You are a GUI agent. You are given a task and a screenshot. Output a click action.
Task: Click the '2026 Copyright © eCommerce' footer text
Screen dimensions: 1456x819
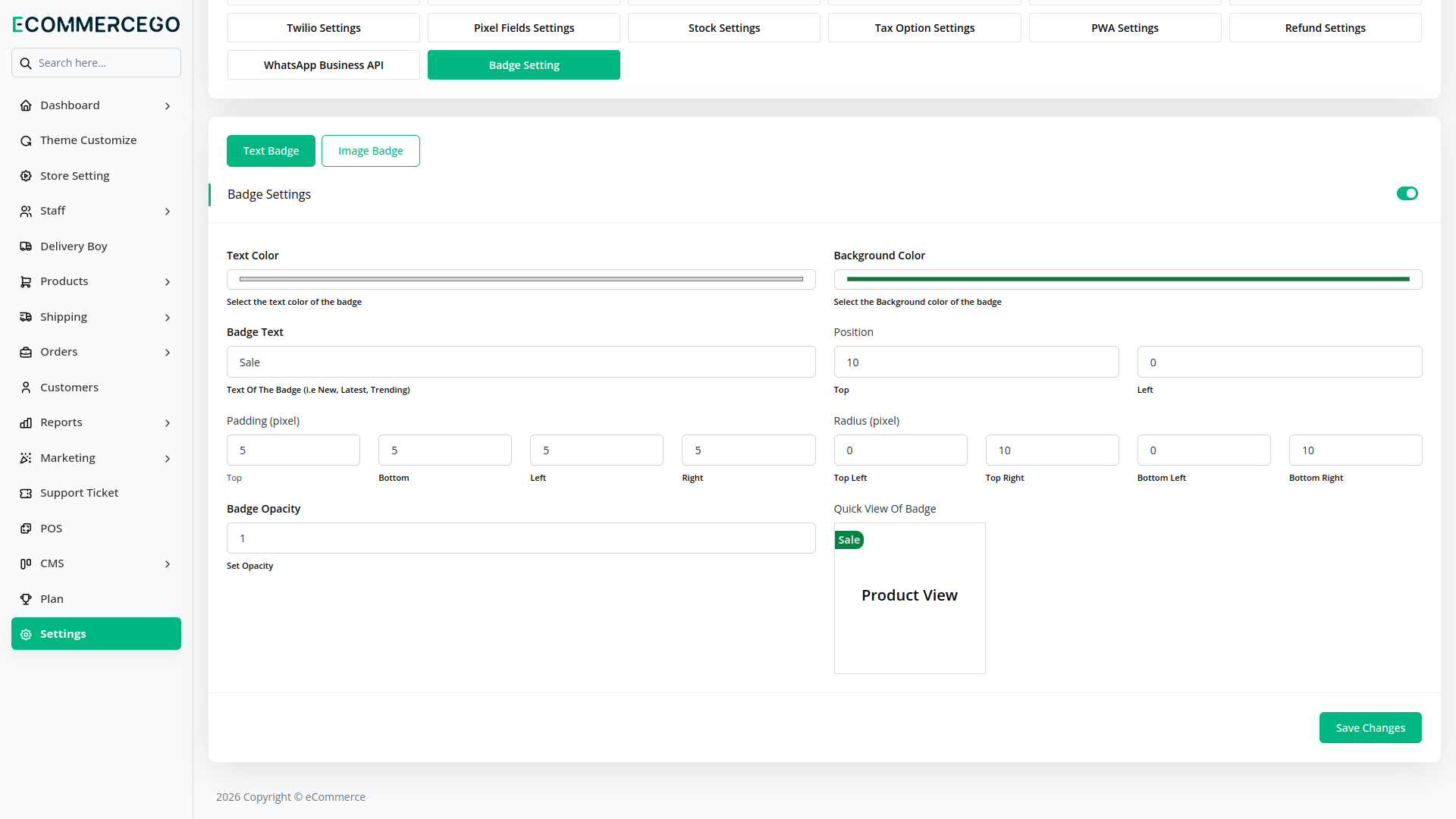[290, 797]
